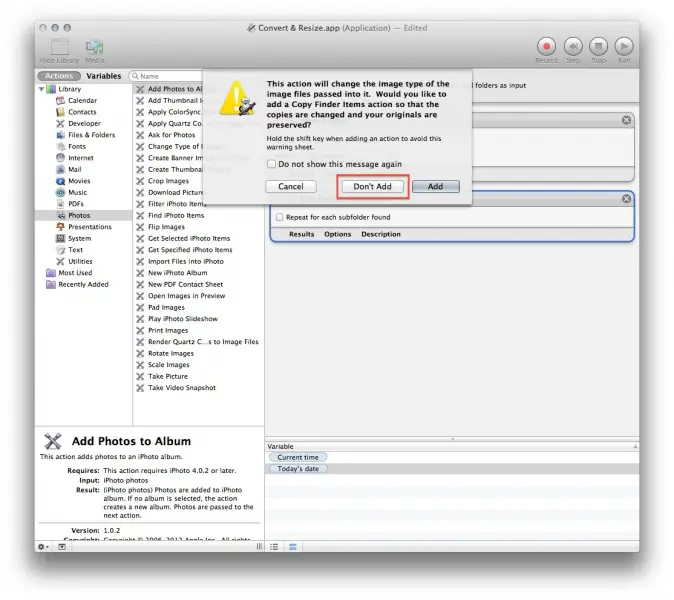Select Rotate Images action
The image size is (674, 600).
(x=171, y=353)
